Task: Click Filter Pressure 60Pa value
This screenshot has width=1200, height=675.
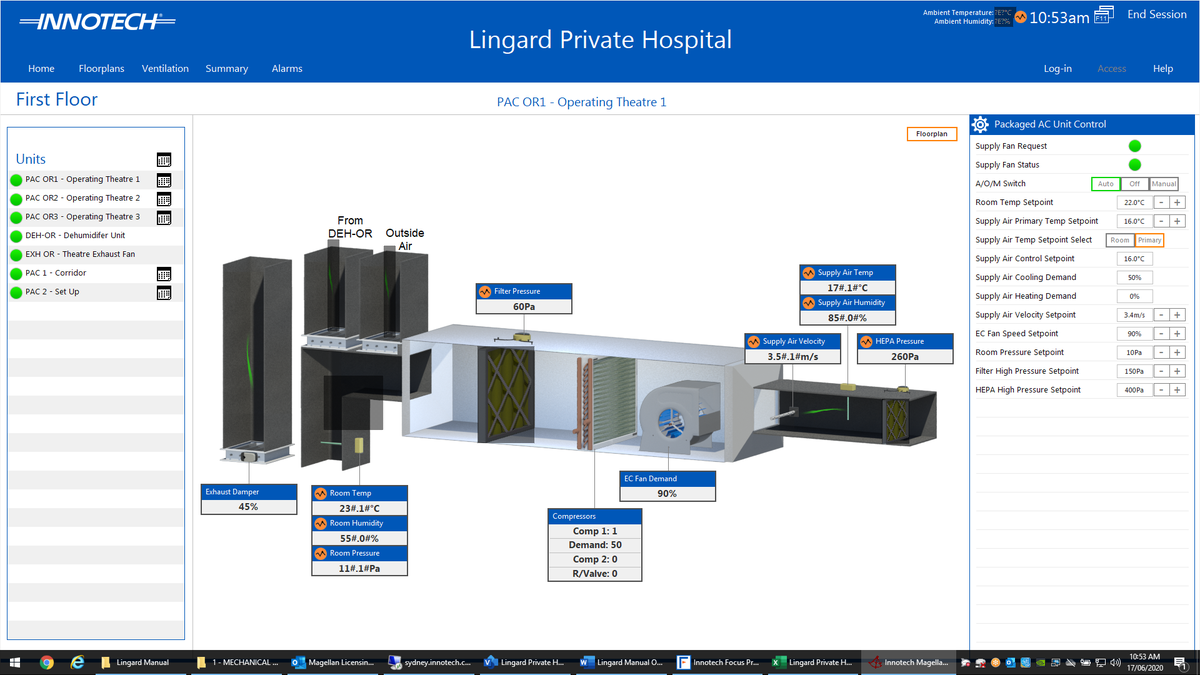Action: click(524, 306)
